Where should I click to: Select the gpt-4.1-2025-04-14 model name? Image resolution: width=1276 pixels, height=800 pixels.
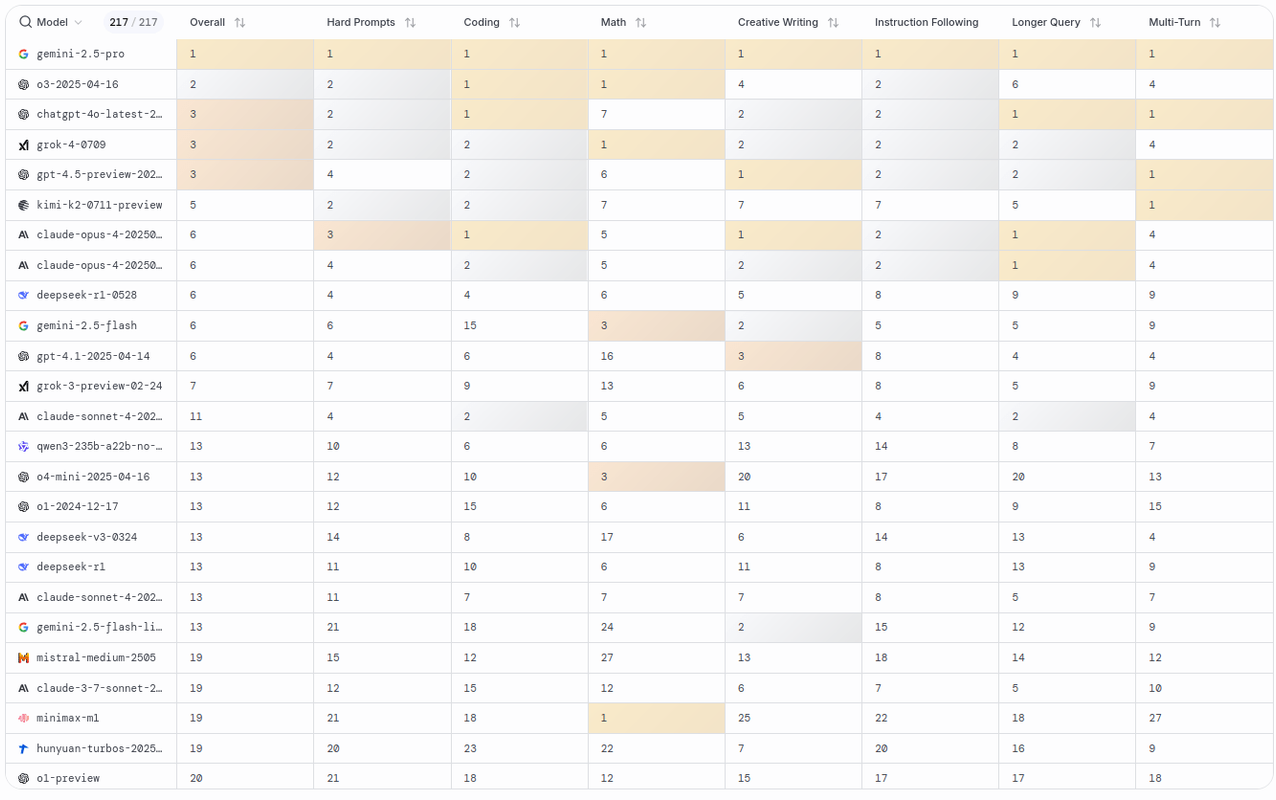coord(93,356)
